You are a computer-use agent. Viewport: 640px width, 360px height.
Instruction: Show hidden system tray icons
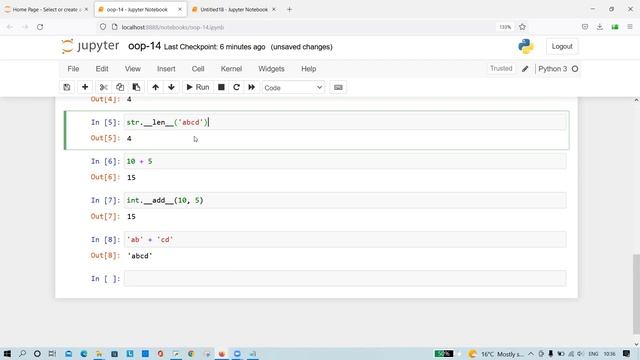point(531,354)
